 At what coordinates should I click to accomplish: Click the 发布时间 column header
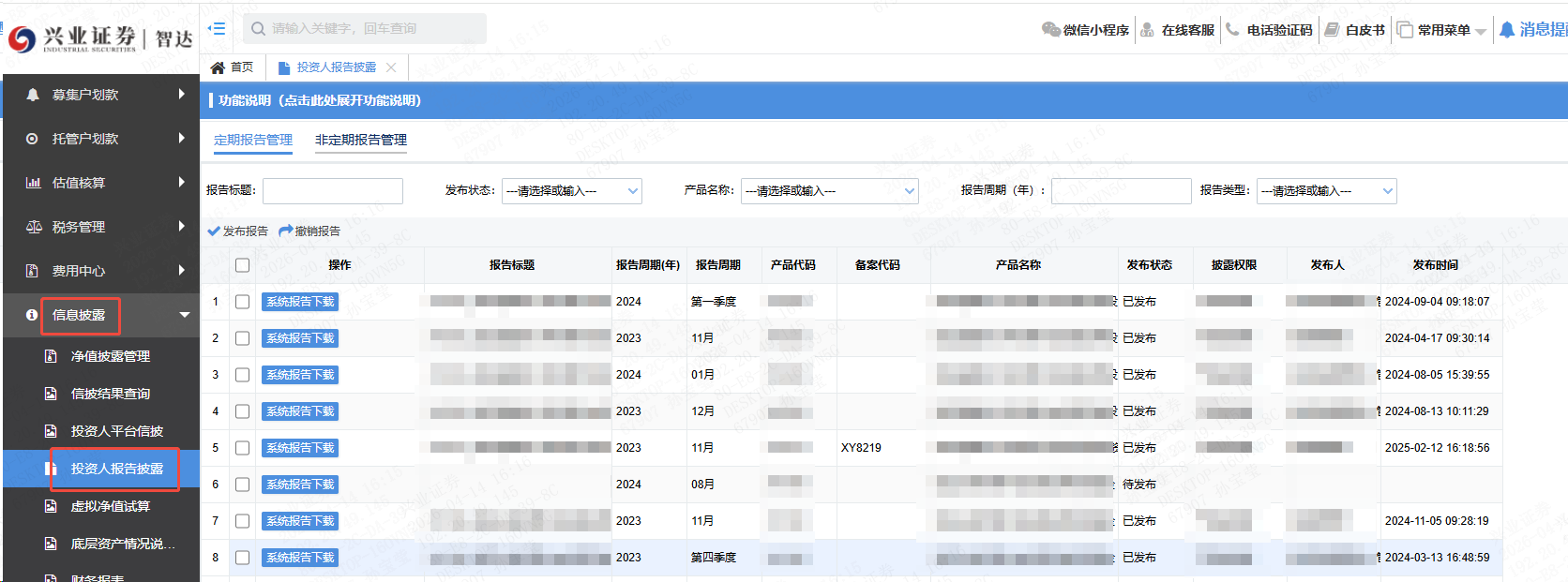point(1435,265)
